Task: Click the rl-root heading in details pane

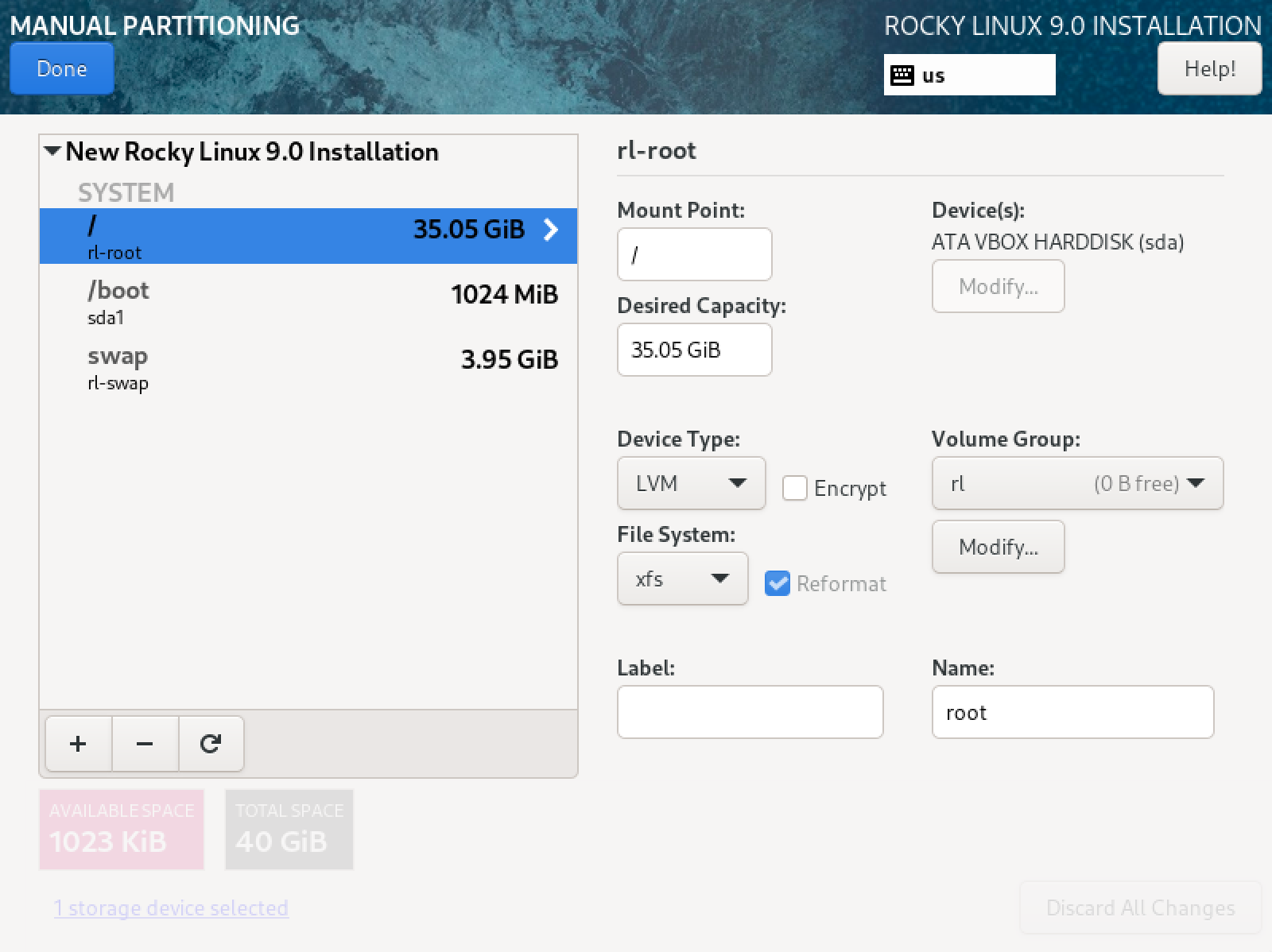Action: point(657,150)
